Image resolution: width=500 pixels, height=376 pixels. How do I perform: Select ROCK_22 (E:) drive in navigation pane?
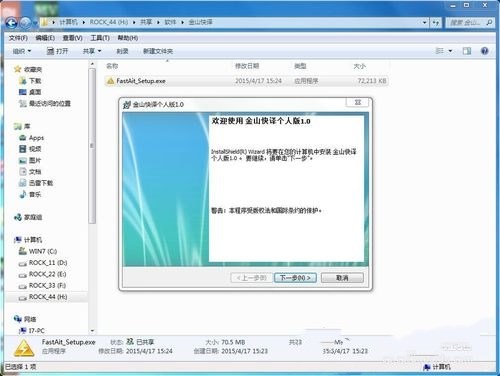pos(48,274)
